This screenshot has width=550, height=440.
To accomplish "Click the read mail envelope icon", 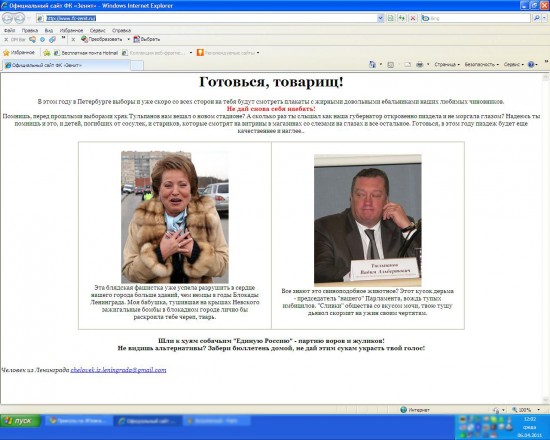I will click(x=407, y=65).
